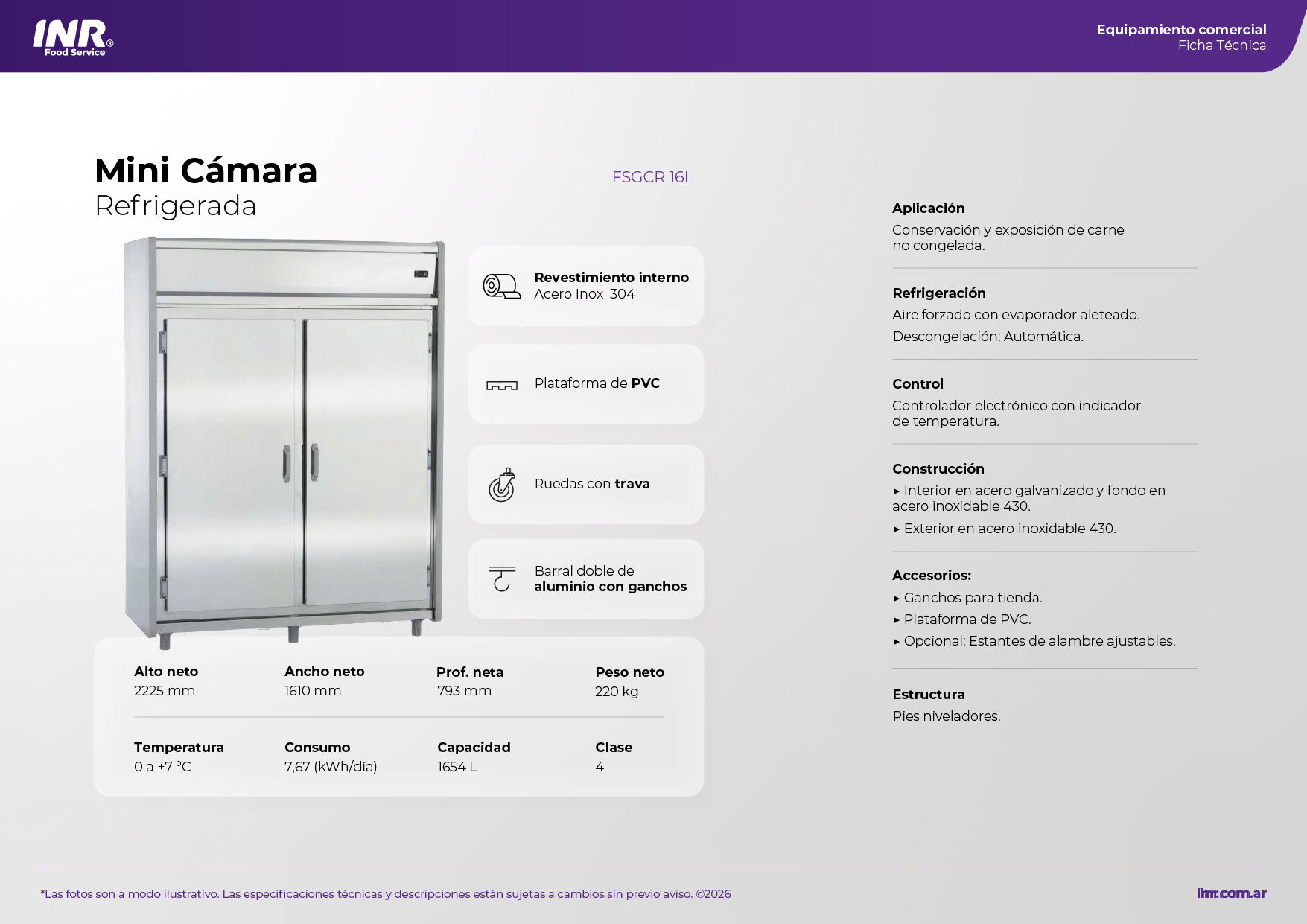
Task: Open the inr.com.ar website link
Action: [x=1231, y=893]
